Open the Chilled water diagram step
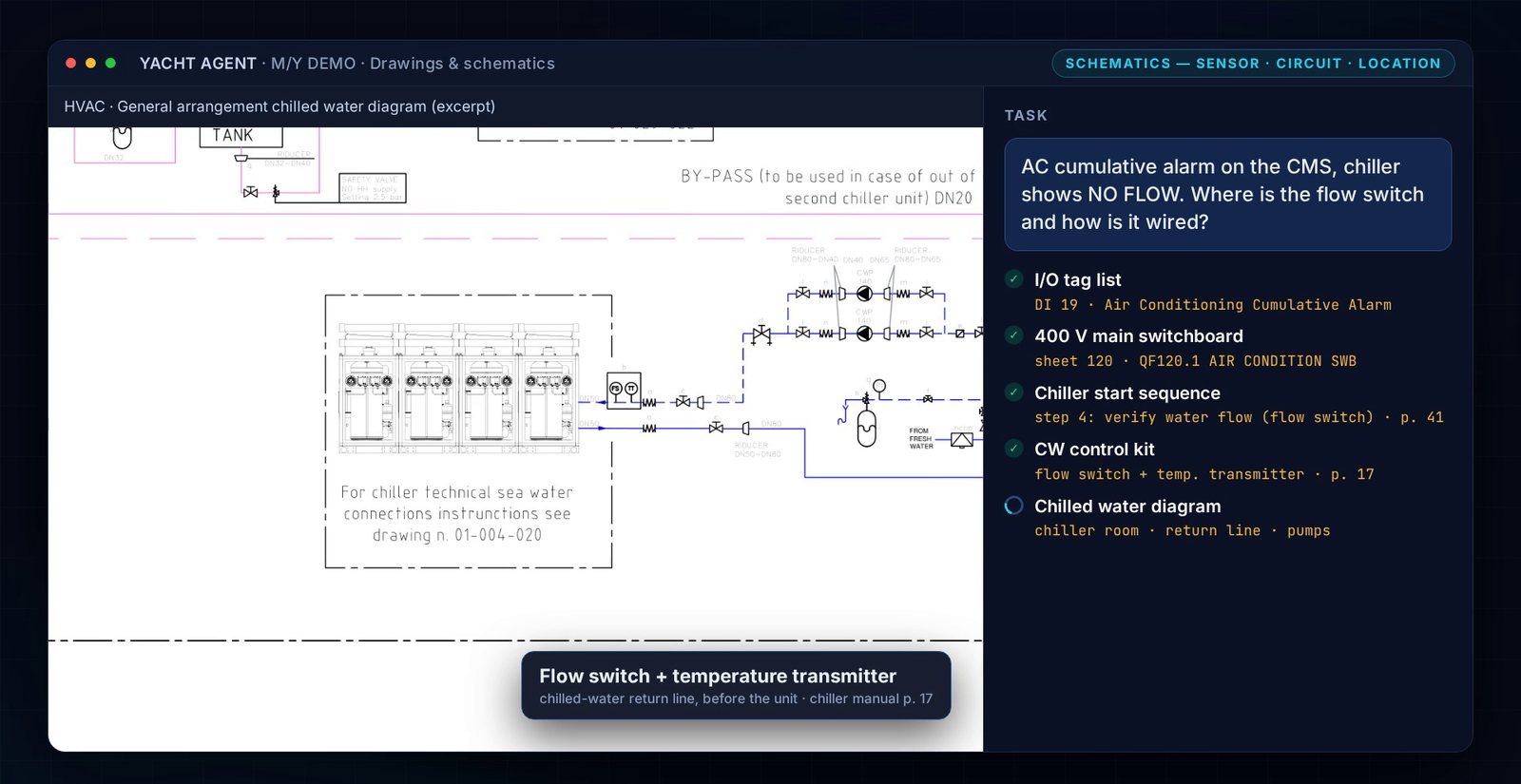The height and width of the screenshot is (784, 1521). pos(1226,518)
